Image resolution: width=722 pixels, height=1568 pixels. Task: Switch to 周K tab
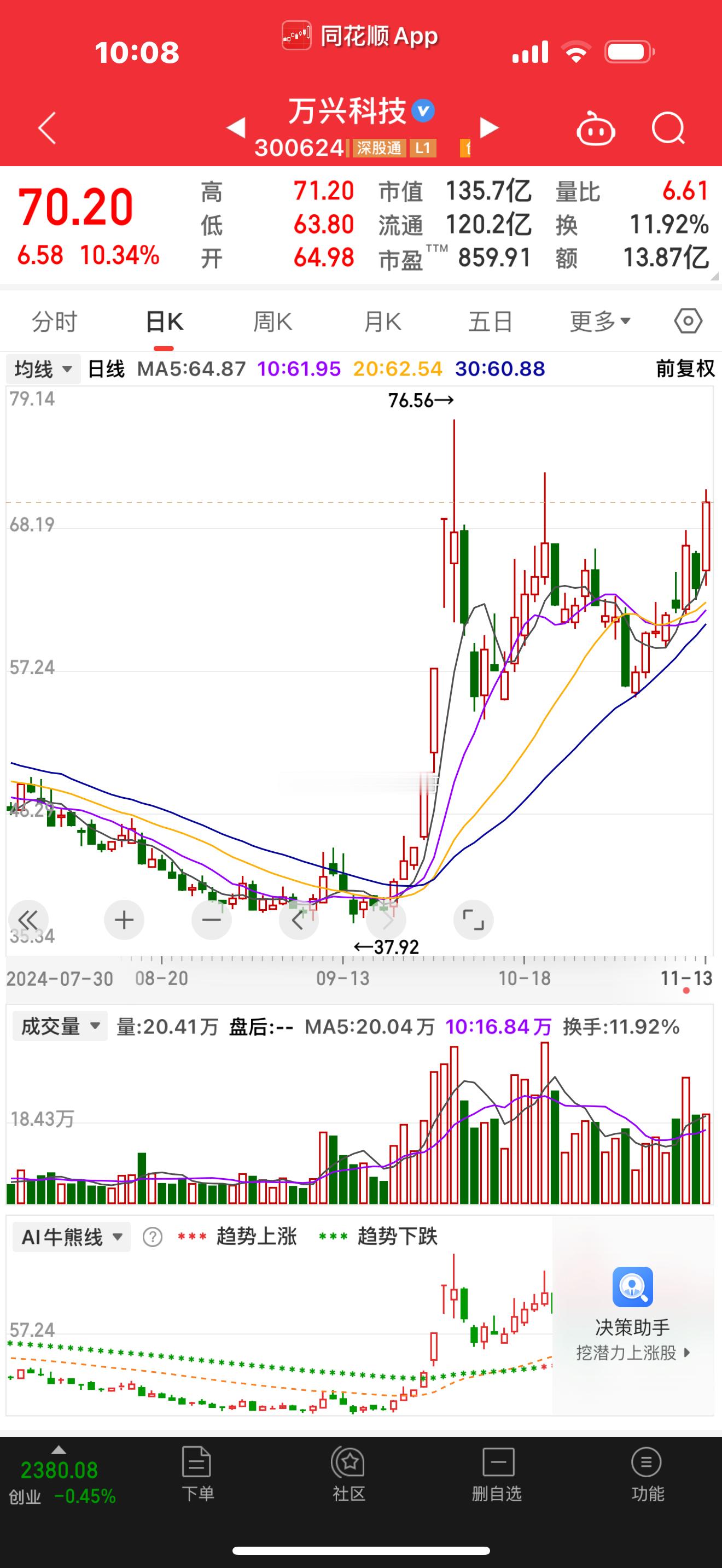[x=273, y=321]
